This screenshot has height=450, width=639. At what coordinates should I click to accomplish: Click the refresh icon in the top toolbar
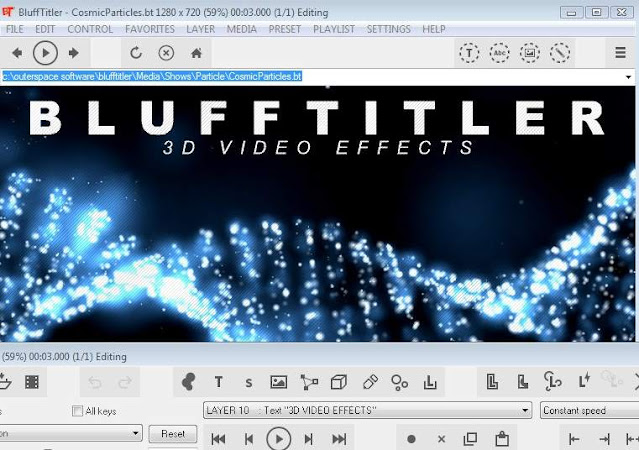click(x=136, y=53)
